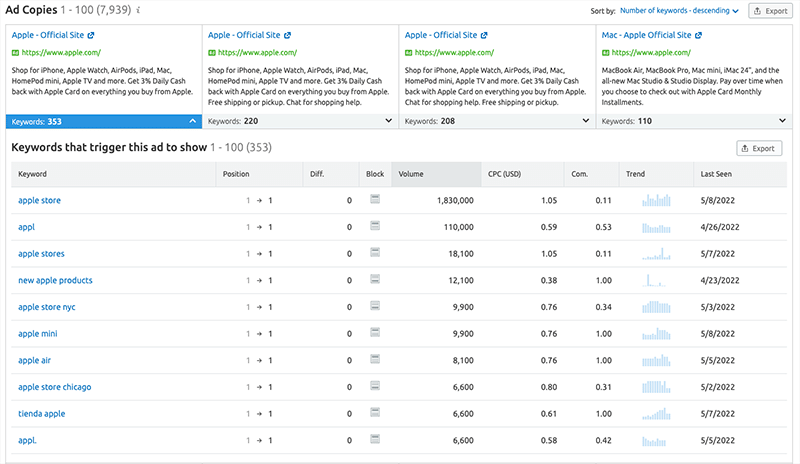The width and height of the screenshot is (800, 464).
Task: Open the 'apple mini' keyword link
Action: click(38, 334)
